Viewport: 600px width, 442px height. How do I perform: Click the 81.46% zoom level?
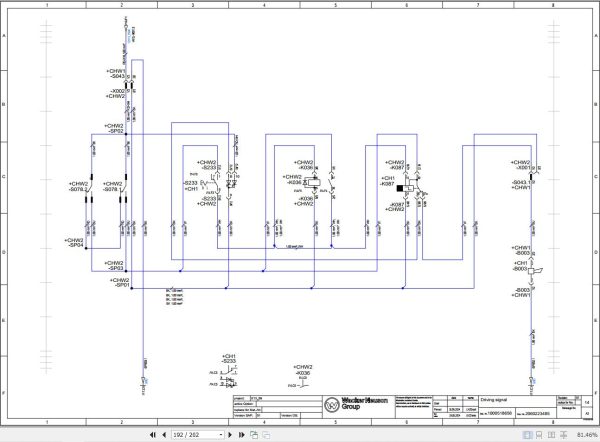click(x=587, y=435)
